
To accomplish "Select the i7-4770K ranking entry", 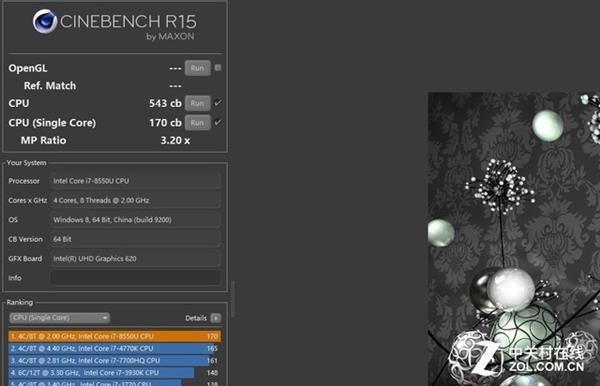I will pyautogui.click(x=114, y=349).
